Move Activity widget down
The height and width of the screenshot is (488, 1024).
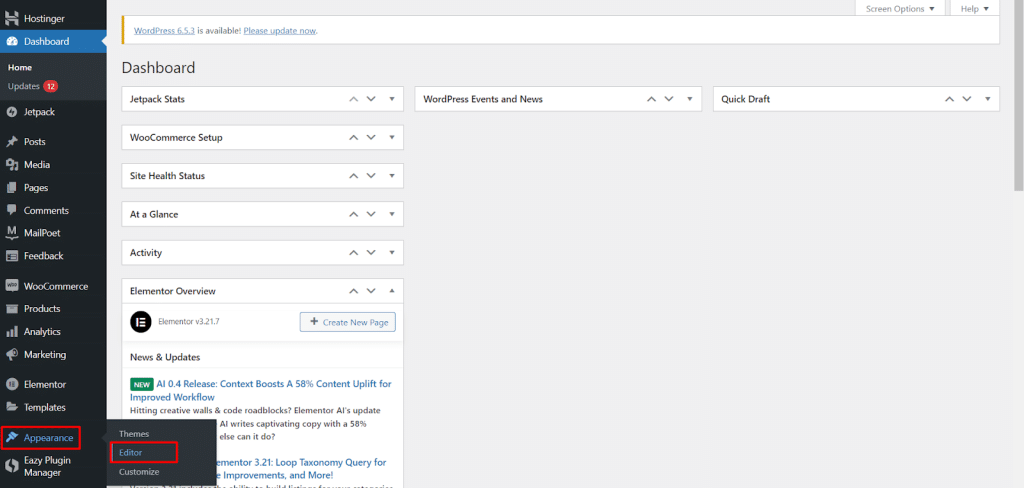point(371,253)
